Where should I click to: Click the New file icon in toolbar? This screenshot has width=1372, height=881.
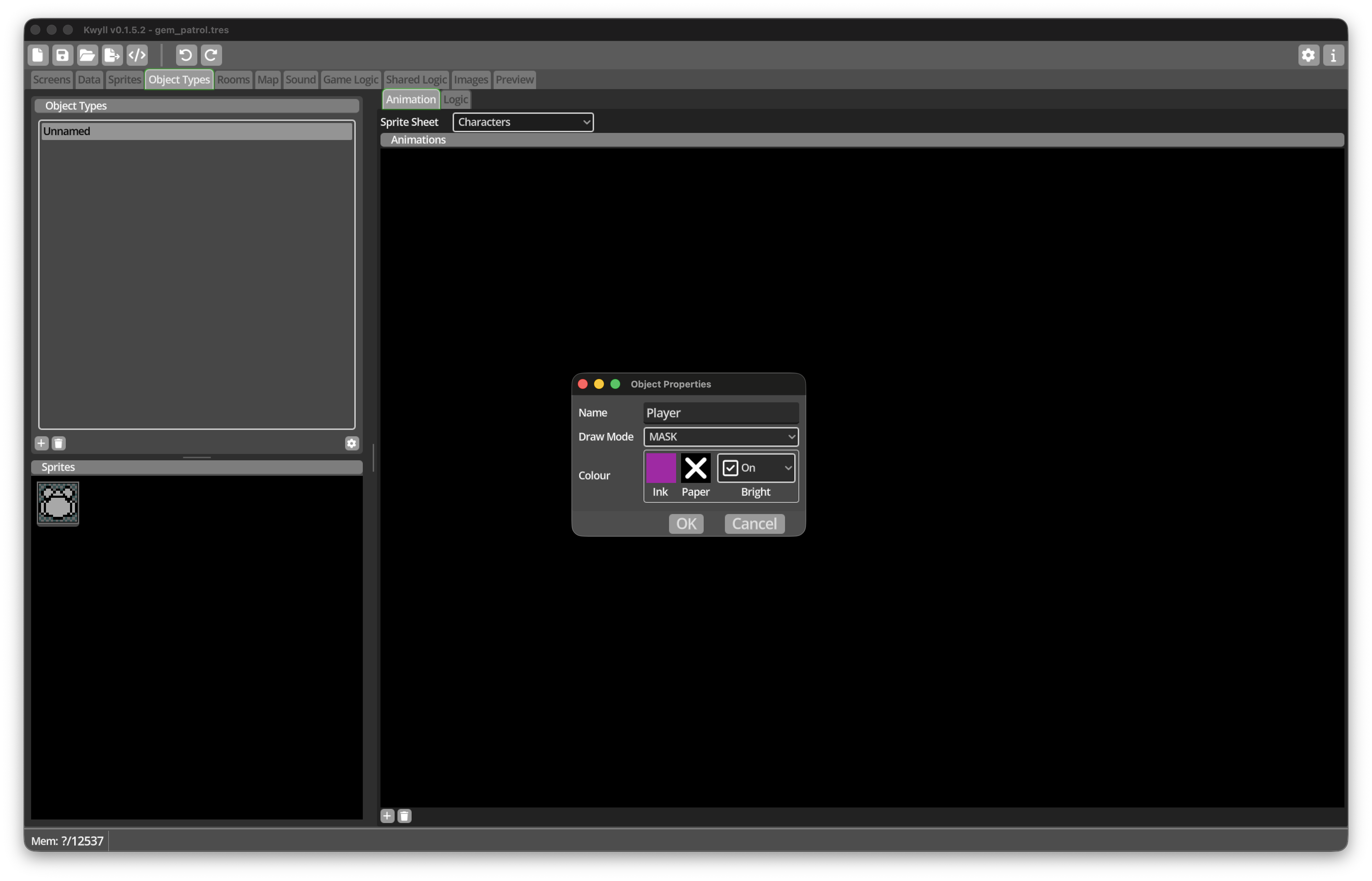pos(38,55)
